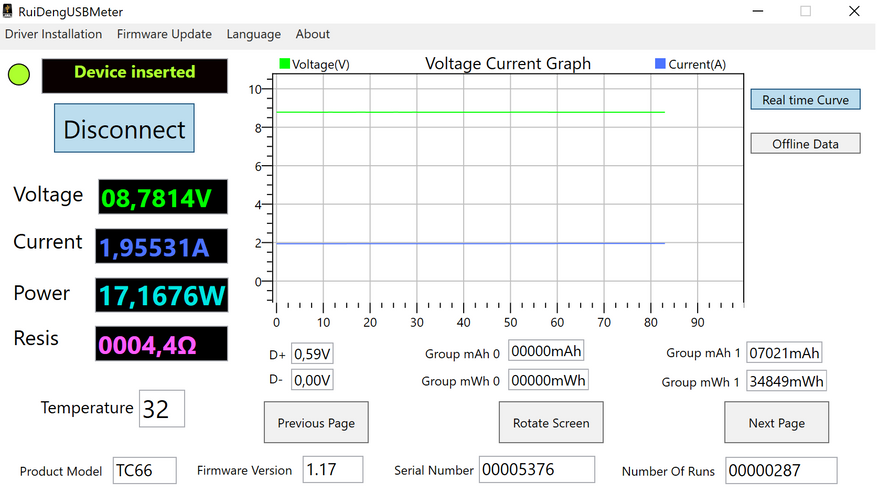Click the Rotate Screen button

click(x=551, y=423)
